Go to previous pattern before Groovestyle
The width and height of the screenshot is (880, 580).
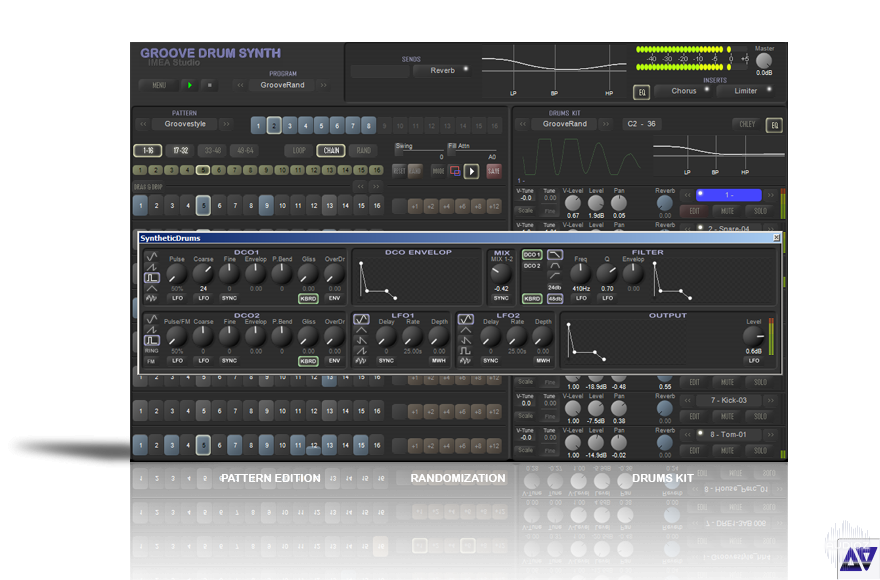pos(142,125)
